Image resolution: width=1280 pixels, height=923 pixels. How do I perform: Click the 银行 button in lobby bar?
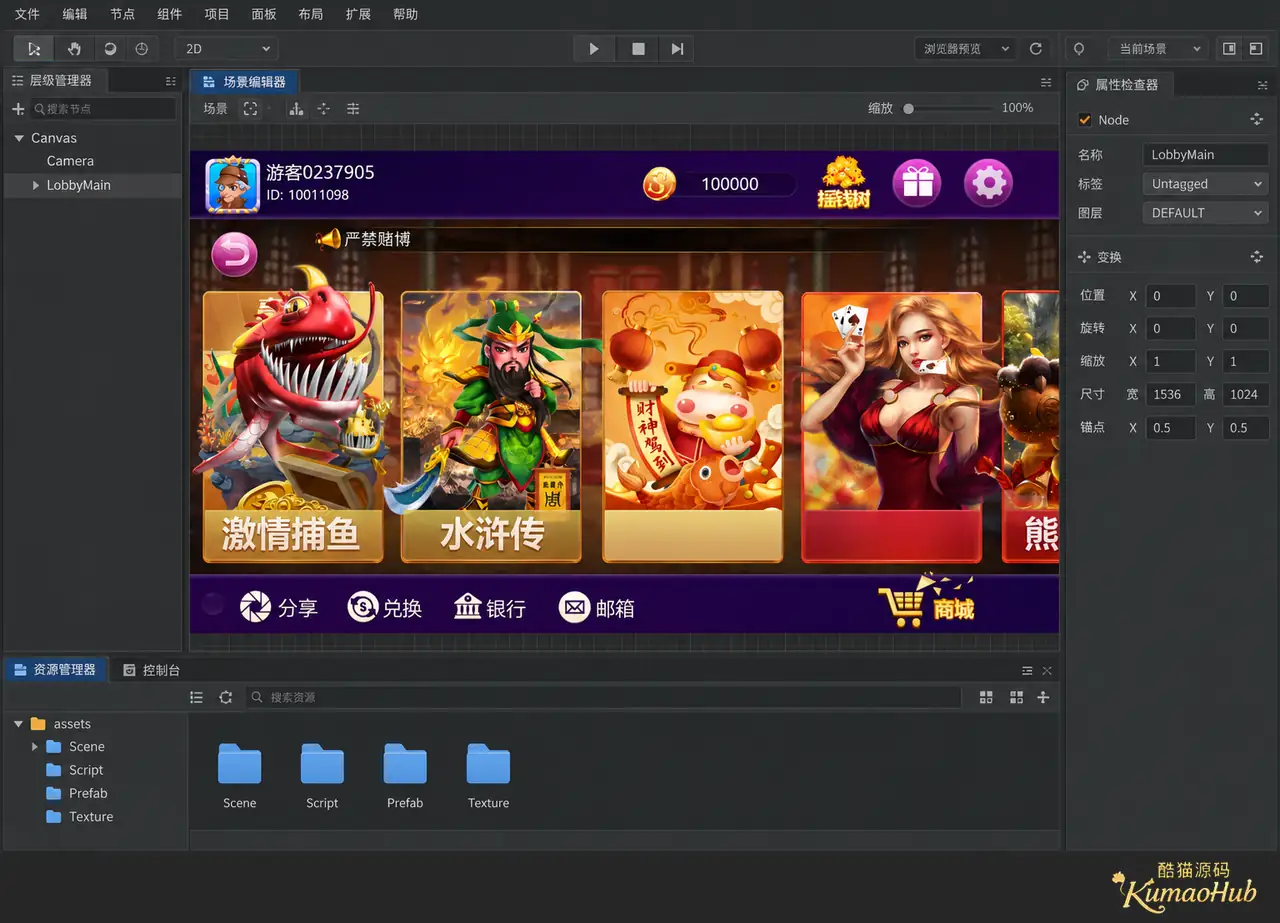point(489,607)
